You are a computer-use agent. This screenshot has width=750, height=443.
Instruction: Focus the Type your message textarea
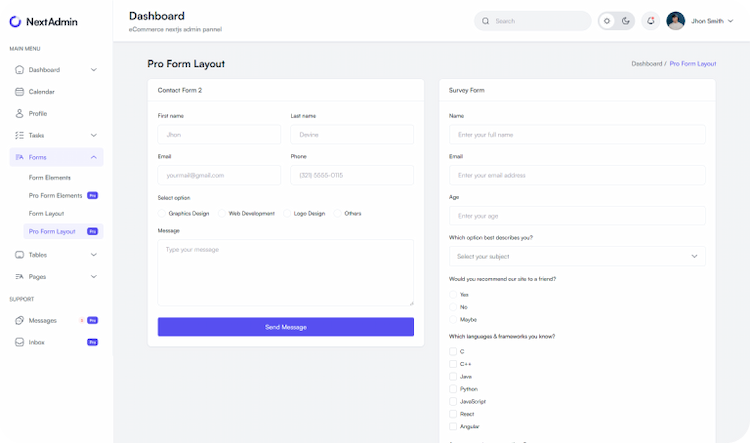(x=286, y=273)
